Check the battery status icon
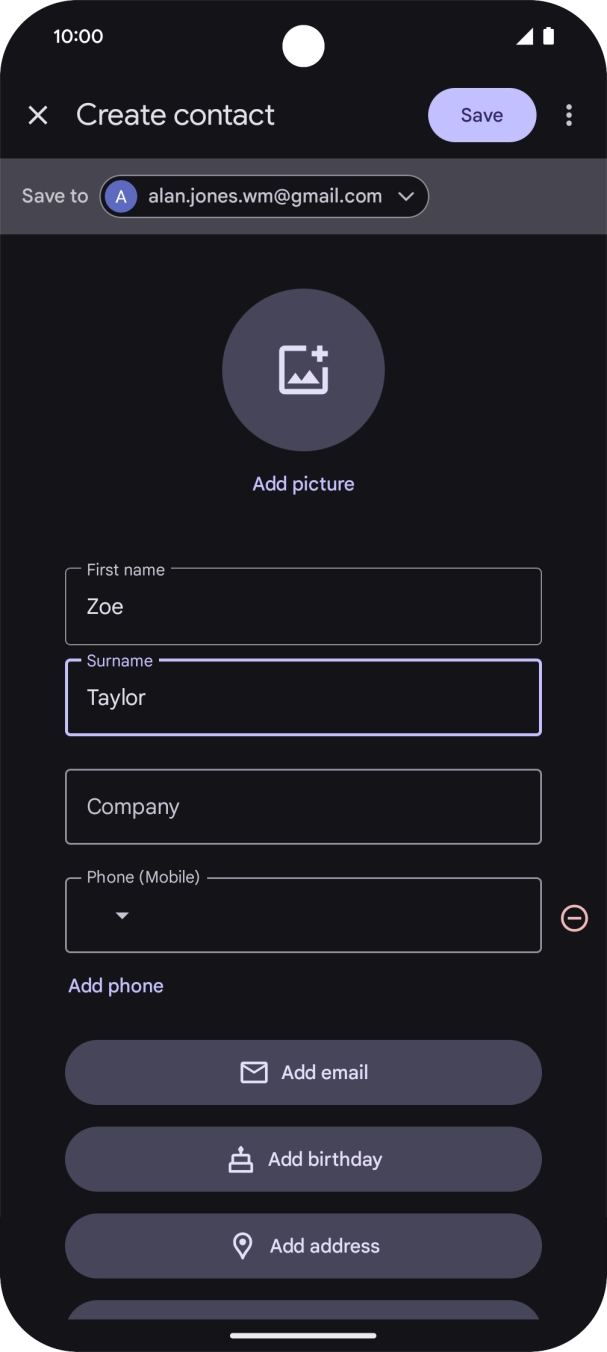 (x=548, y=36)
